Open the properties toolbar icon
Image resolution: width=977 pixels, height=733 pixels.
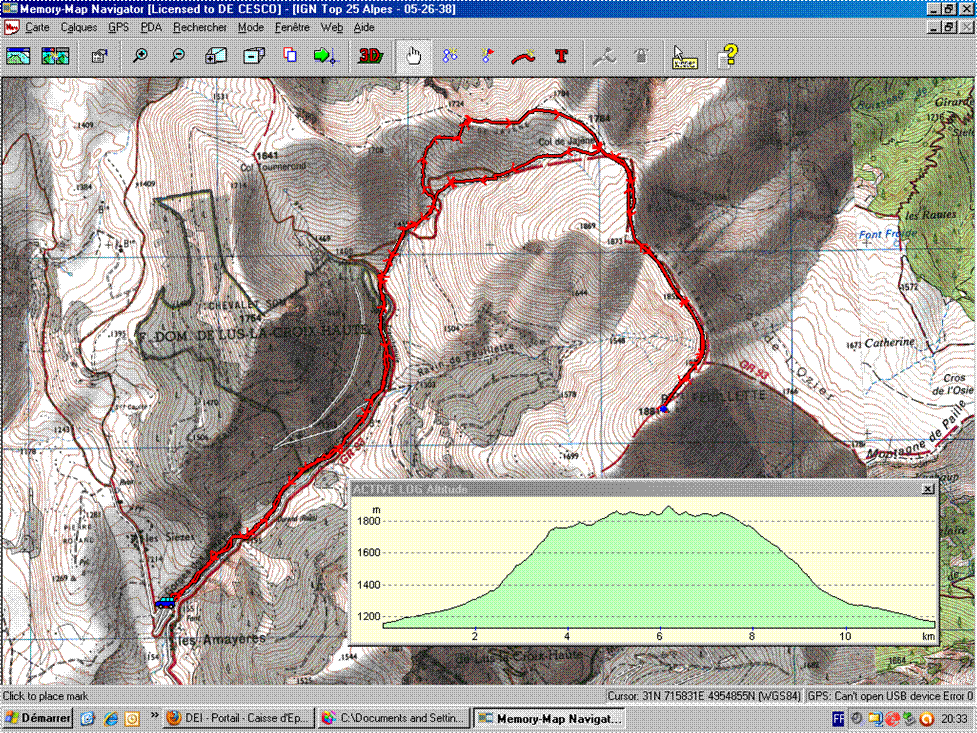pyautogui.click(x=100, y=56)
